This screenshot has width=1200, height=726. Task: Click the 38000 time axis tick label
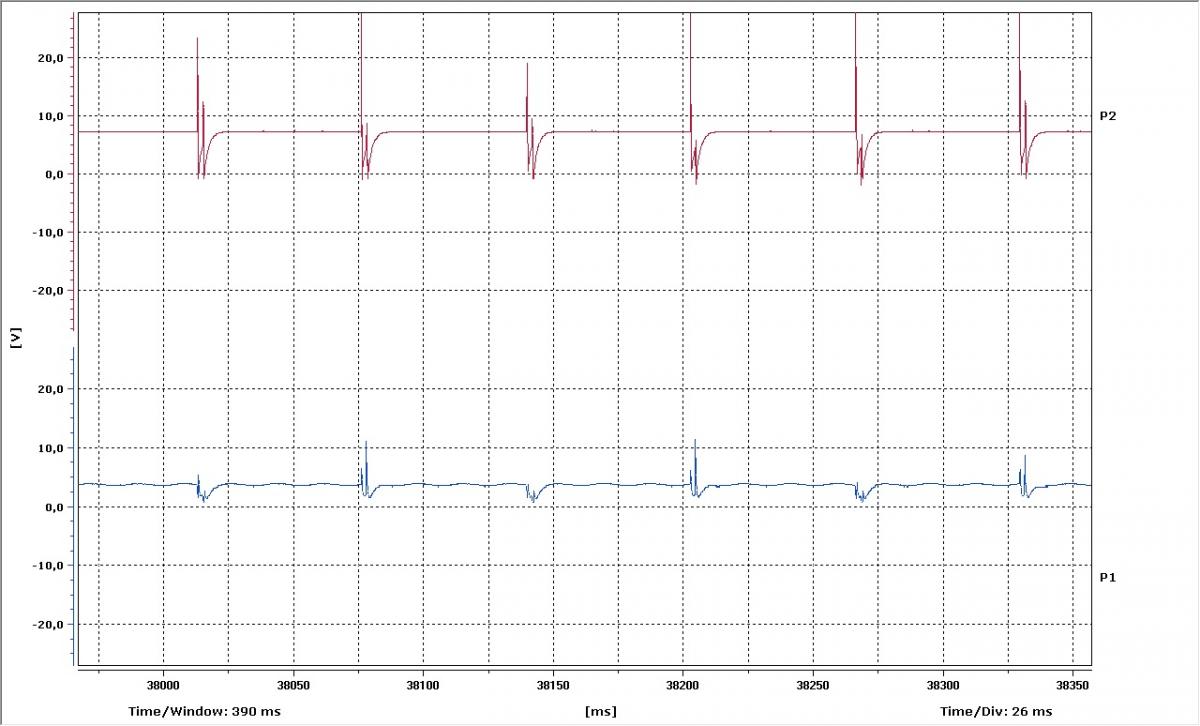pos(163,686)
